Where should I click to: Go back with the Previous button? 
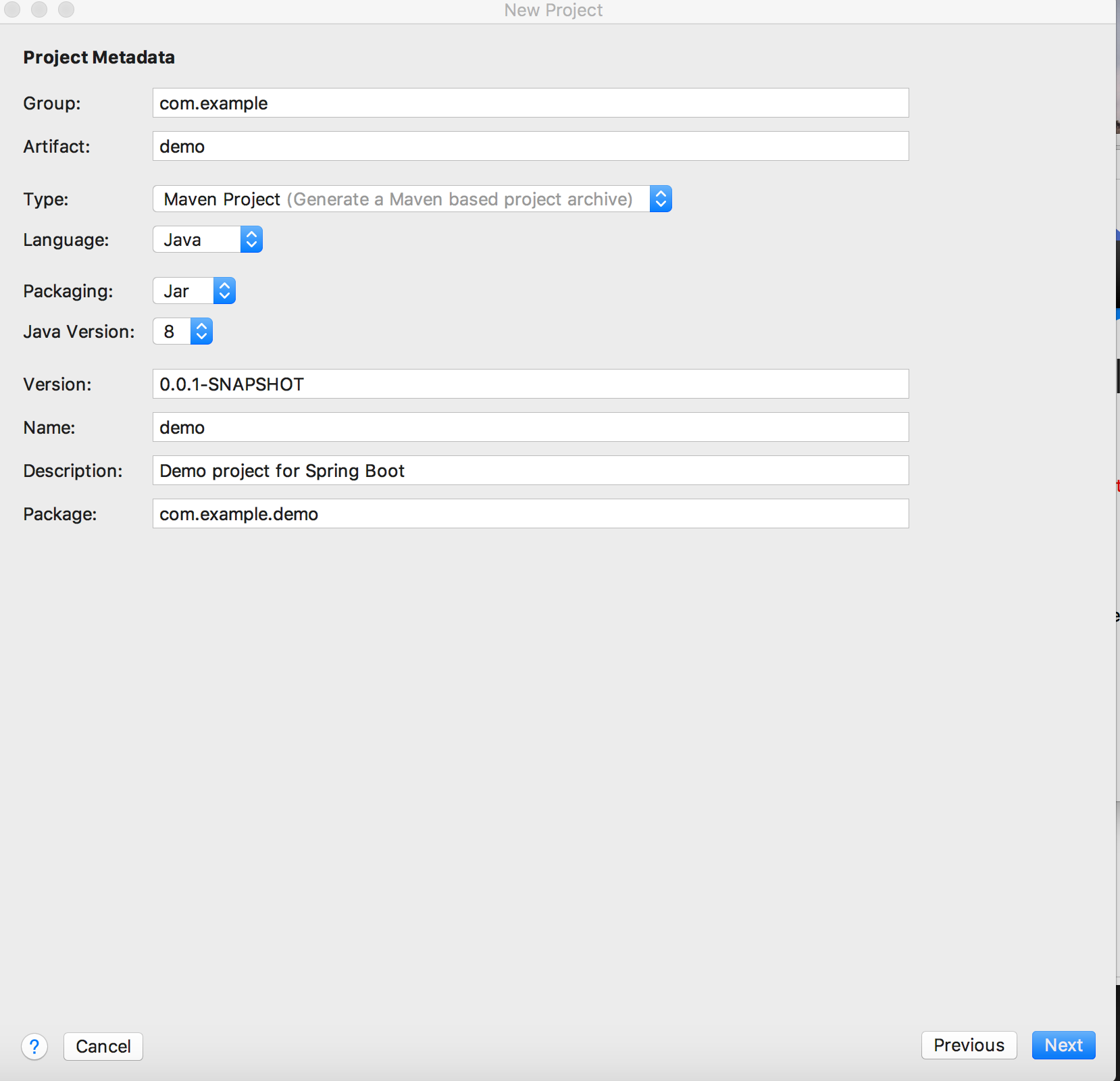(969, 1045)
